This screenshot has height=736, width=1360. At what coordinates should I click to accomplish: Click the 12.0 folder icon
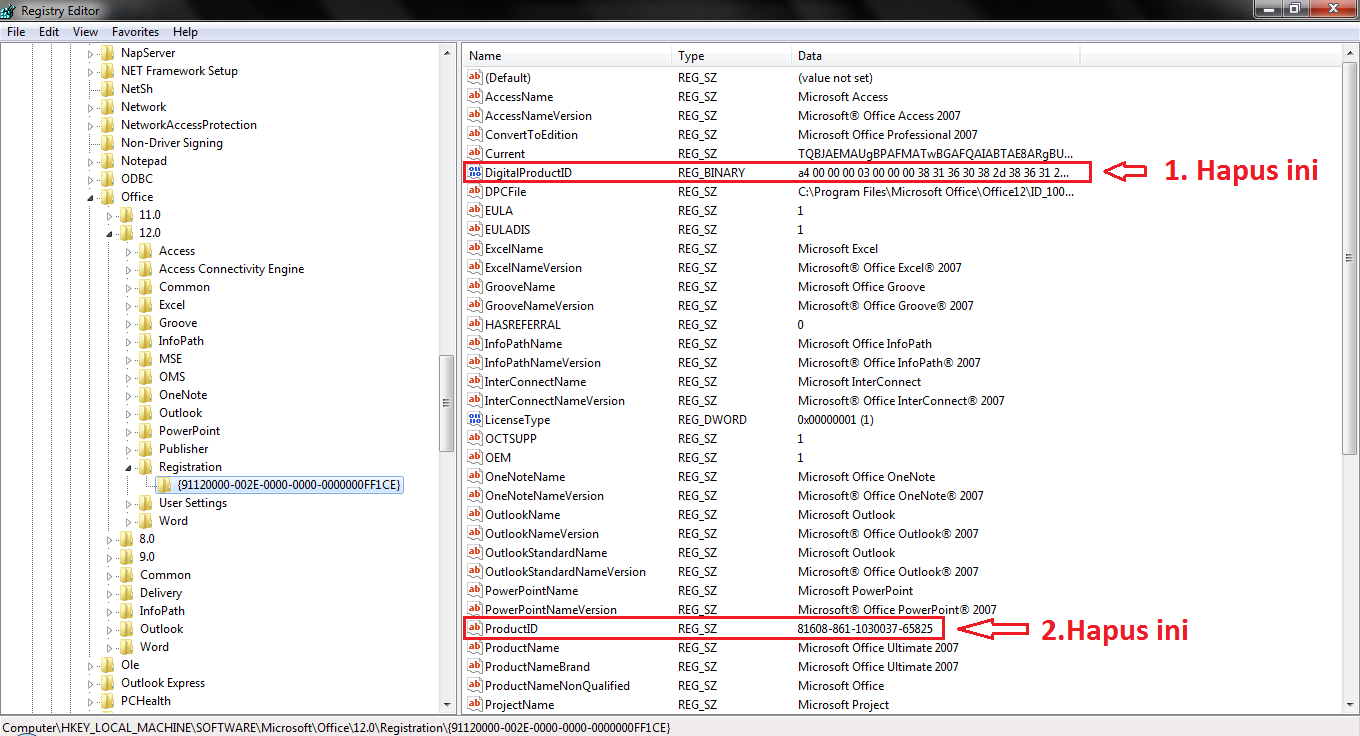[x=126, y=233]
